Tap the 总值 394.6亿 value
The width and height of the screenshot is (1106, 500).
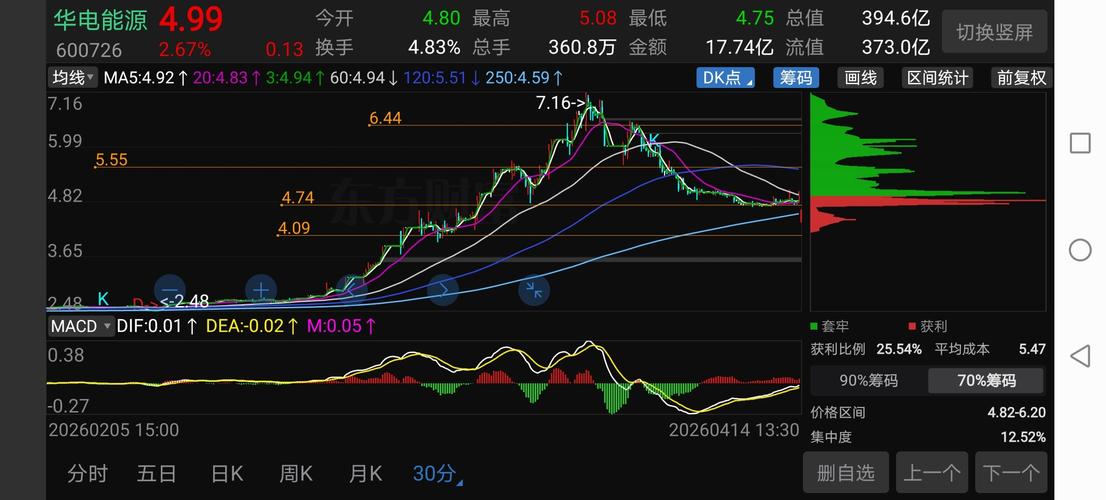896,18
